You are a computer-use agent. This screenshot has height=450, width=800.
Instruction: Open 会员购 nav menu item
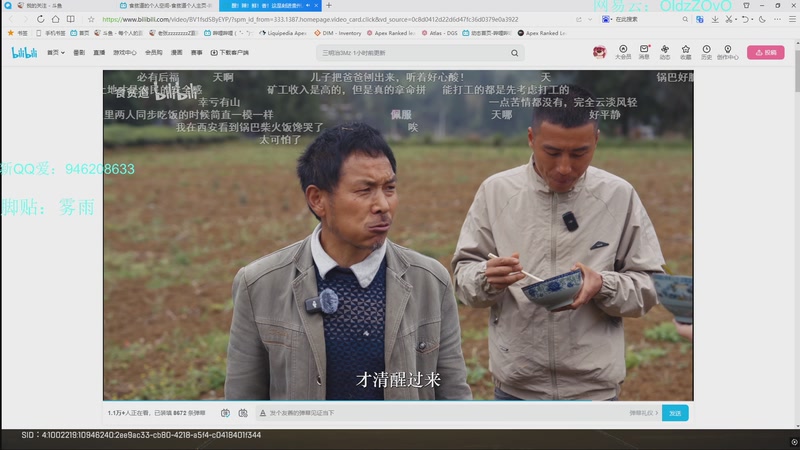coord(154,53)
